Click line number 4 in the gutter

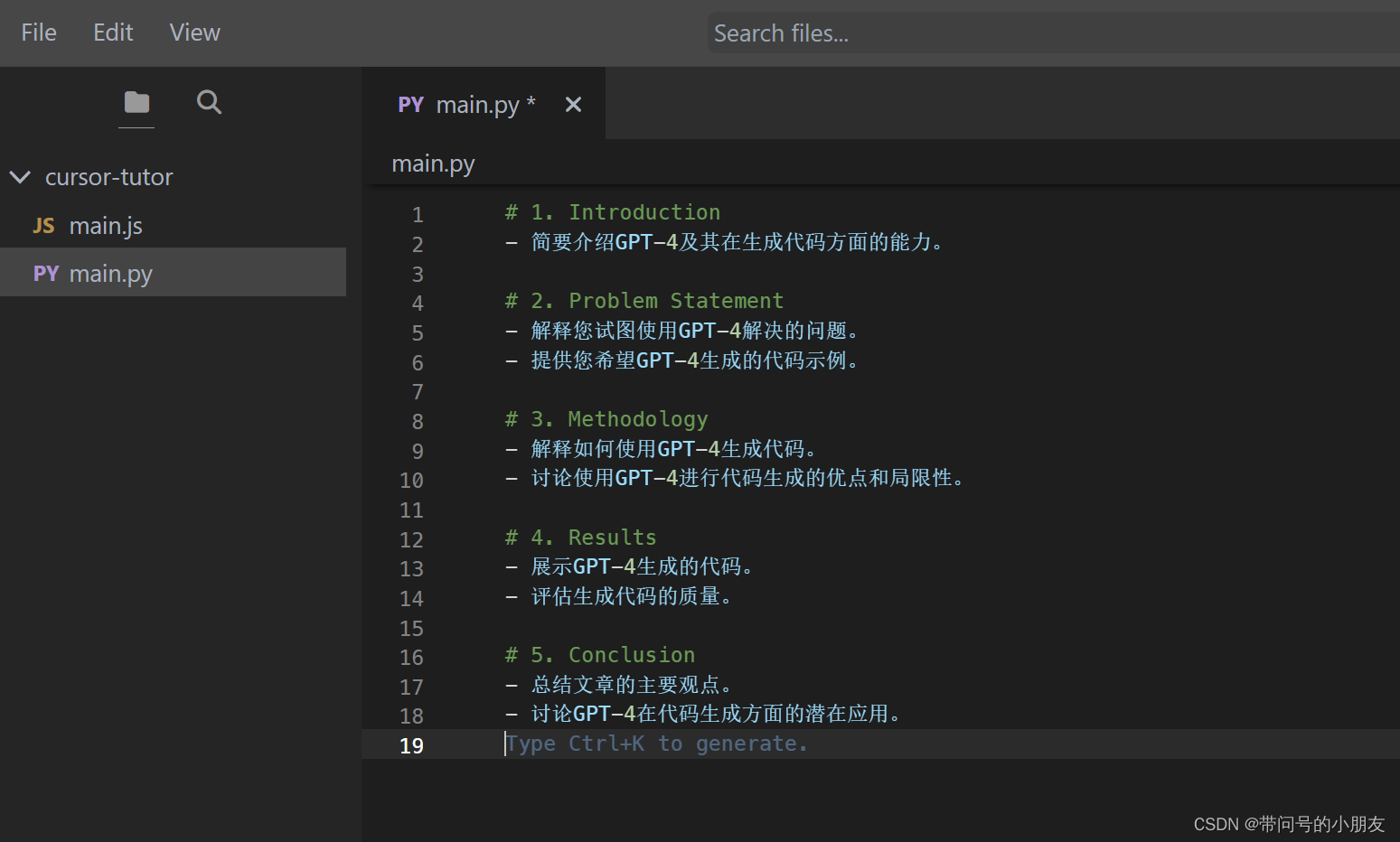[x=418, y=304]
